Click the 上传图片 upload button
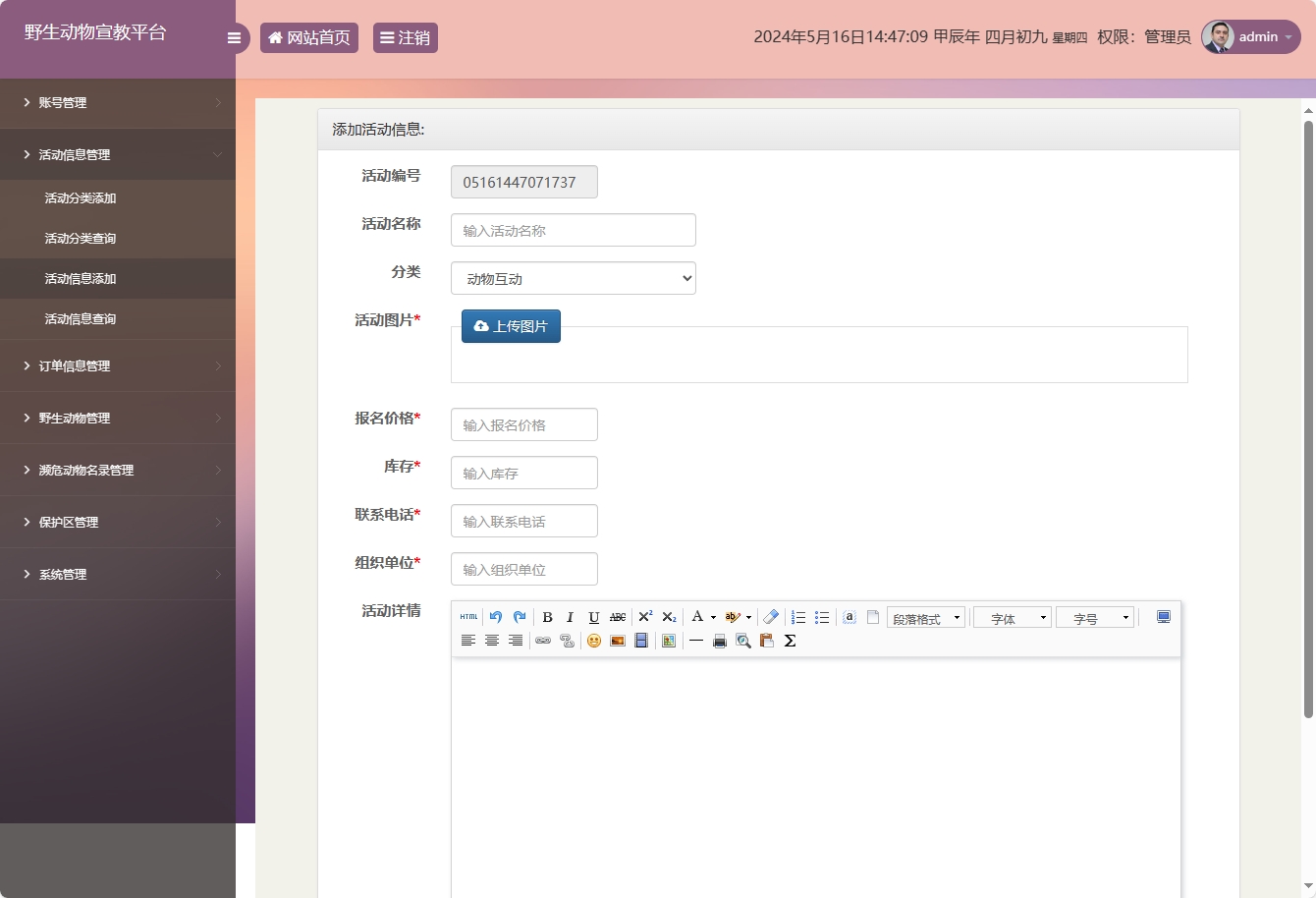Image resolution: width=1316 pixels, height=898 pixels. (x=511, y=326)
